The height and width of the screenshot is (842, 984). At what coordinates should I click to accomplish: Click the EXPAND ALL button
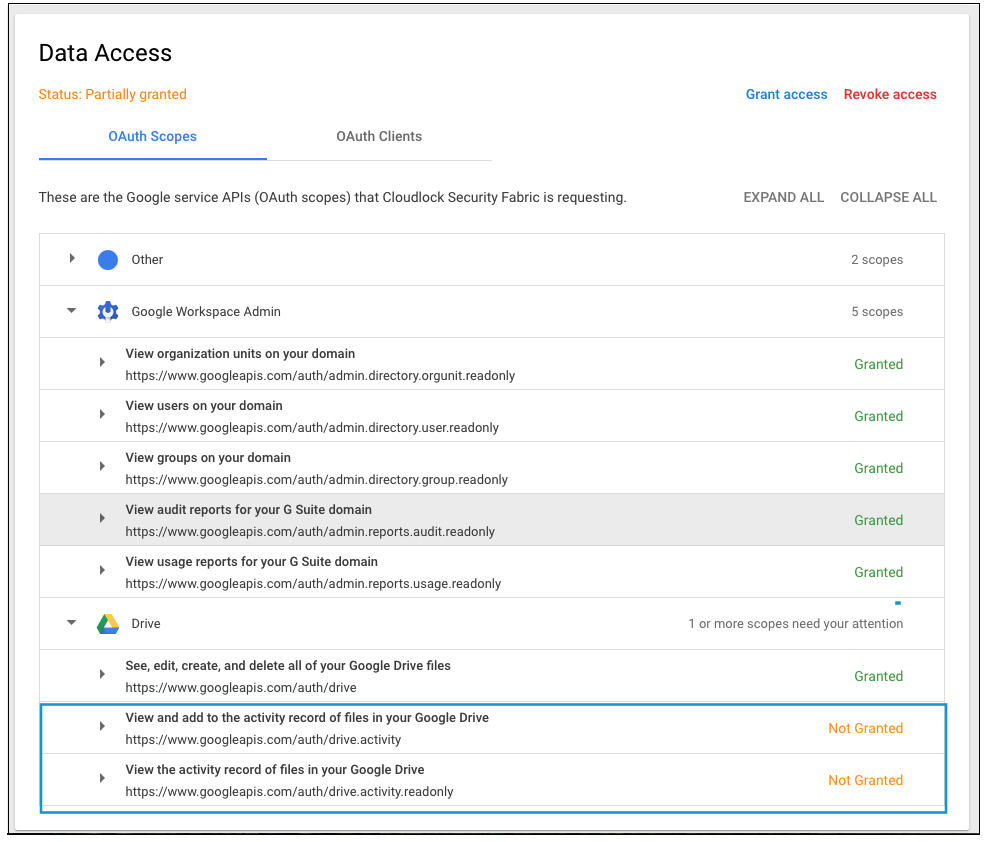point(783,198)
